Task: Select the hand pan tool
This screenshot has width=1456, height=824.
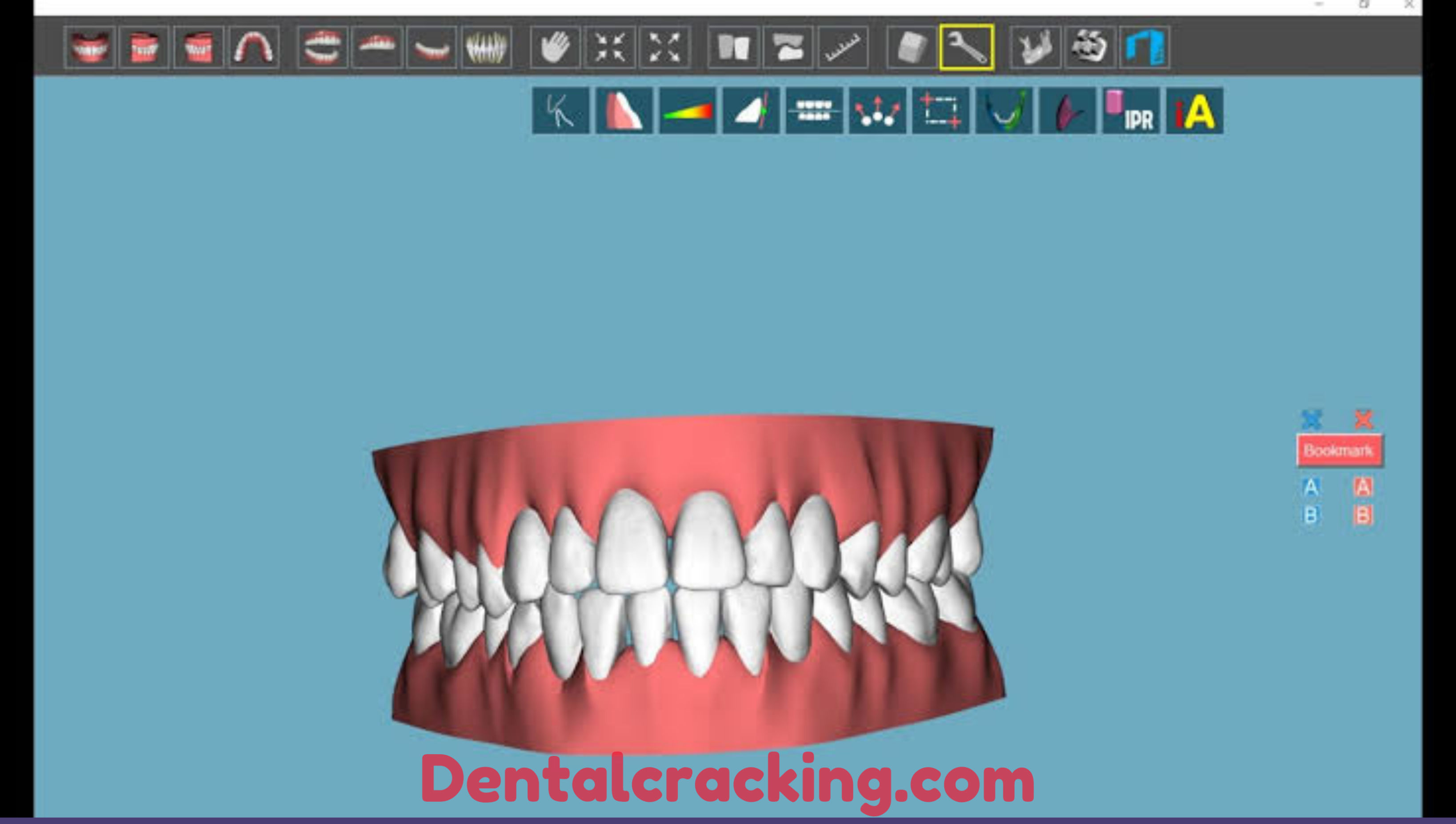Action: [x=555, y=48]
